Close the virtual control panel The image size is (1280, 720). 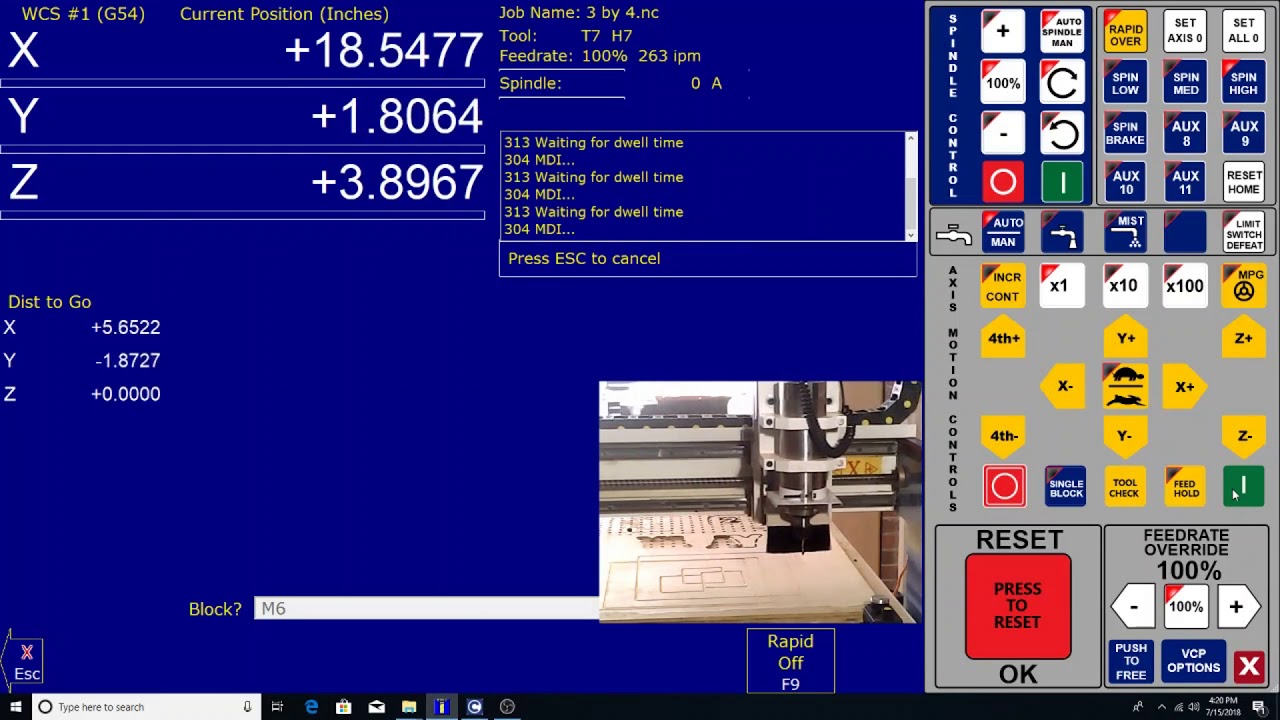pyautogui.click(x=1249, y=666)
